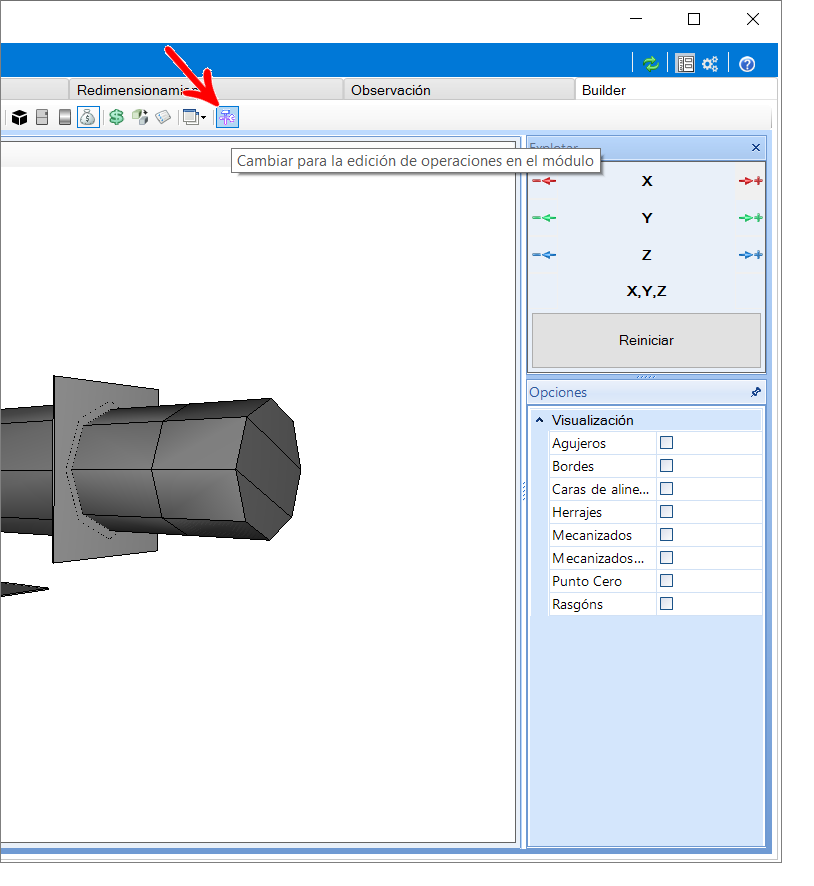The height and width of the screenshot is (886, 814).
Task: Open the settings gears icon in header
Action: 710,64
